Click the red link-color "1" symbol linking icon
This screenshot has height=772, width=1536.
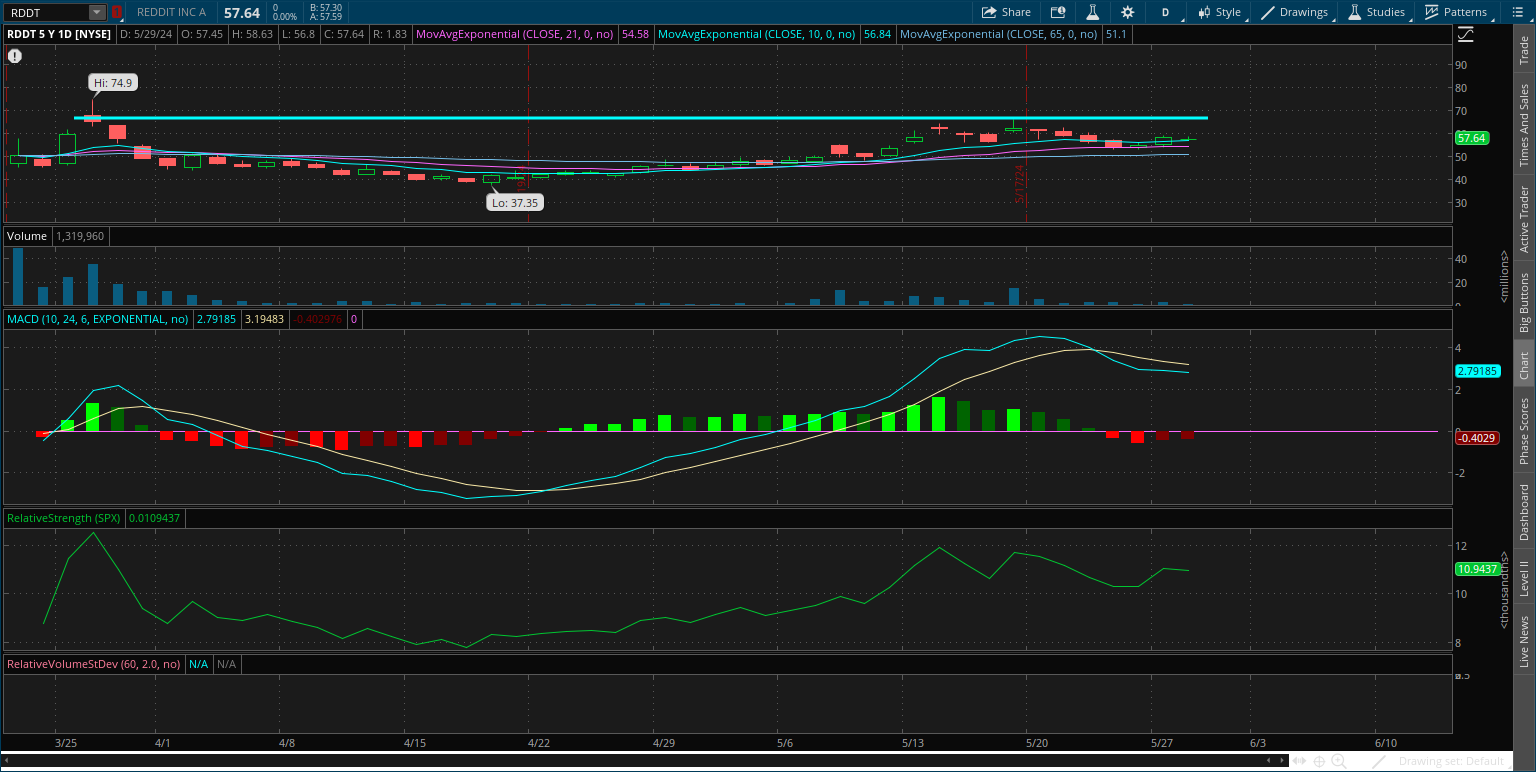[x=116, y=12]
